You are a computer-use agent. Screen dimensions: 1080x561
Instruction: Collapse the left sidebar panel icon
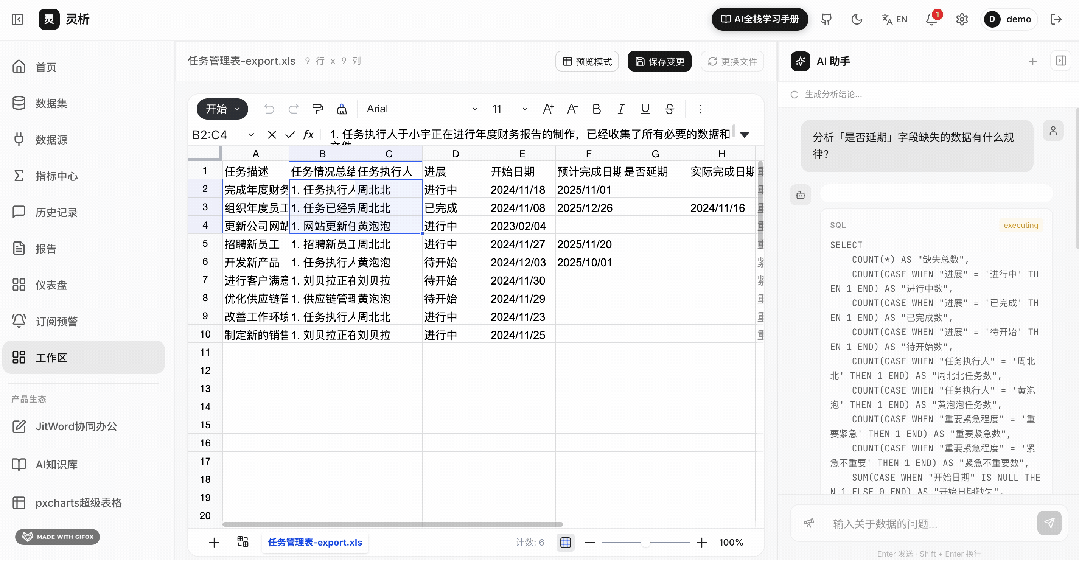click(18, 19)
